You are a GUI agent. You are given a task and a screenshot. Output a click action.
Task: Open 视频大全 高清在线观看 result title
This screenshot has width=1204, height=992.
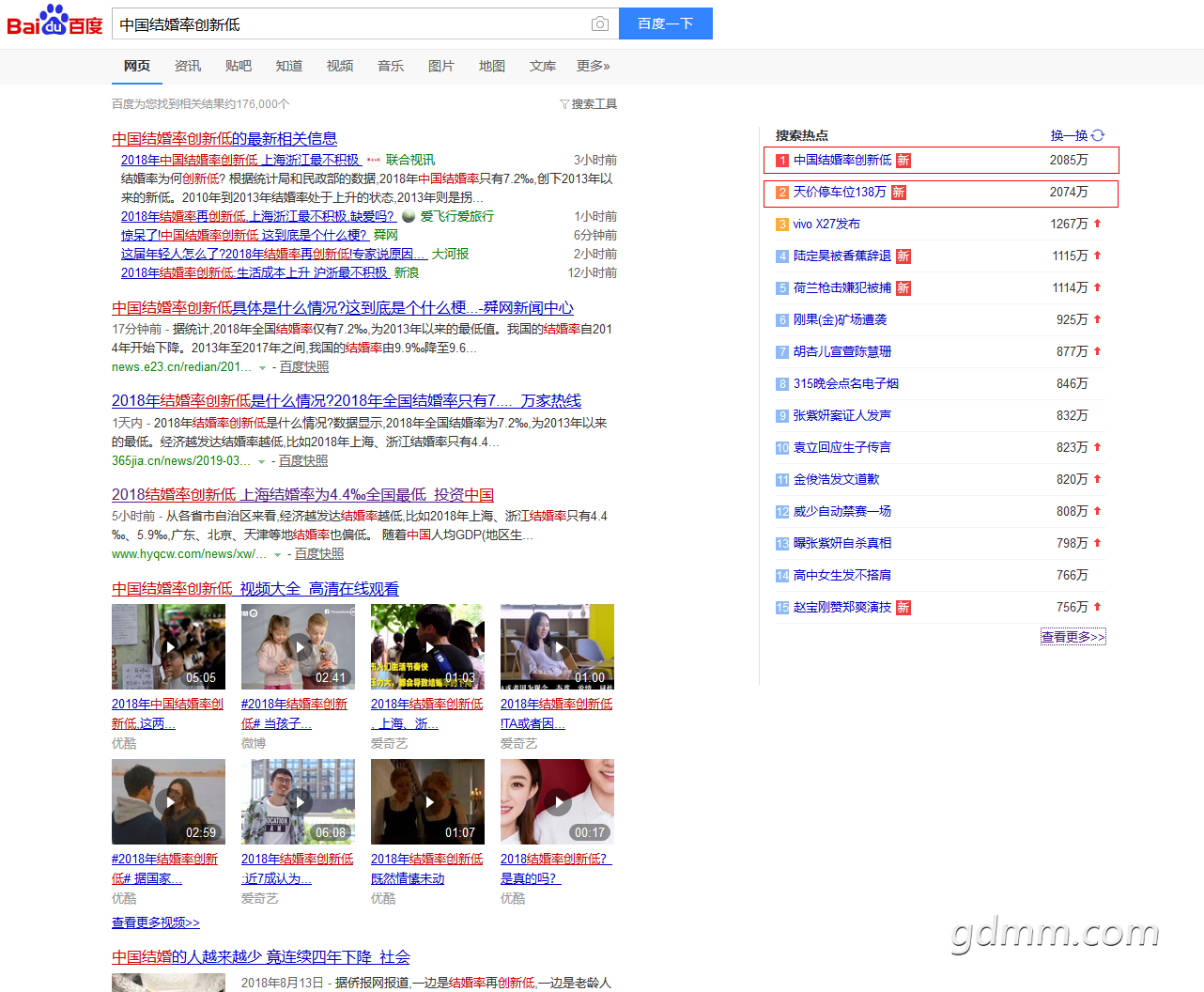tap(255, 588)
